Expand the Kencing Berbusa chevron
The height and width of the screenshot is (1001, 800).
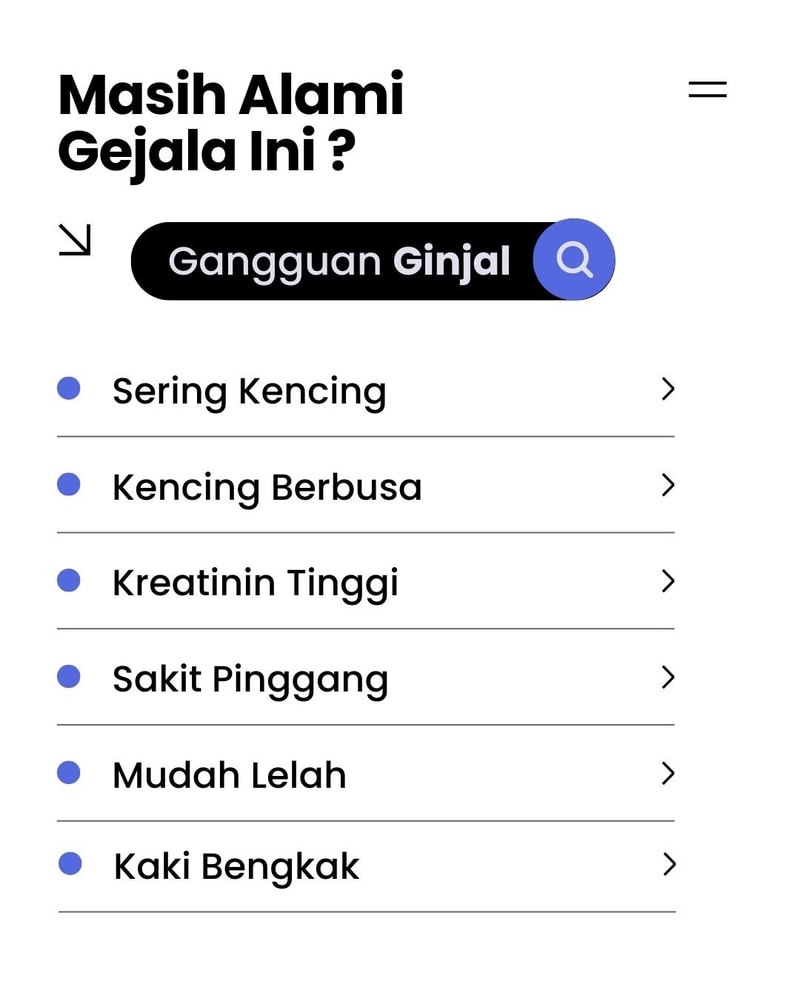[668, 485]
